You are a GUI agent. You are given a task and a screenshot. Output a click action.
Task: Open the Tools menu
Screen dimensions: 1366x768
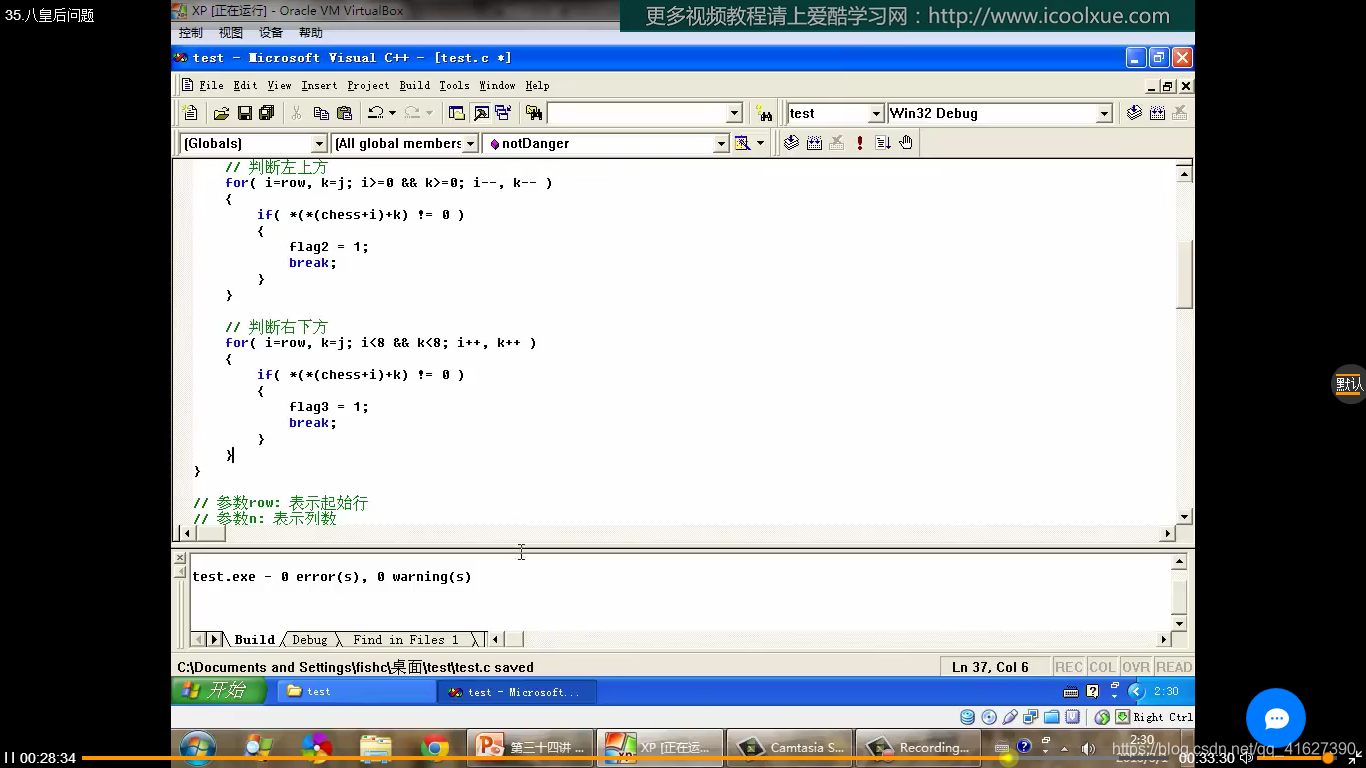(454, 85)
